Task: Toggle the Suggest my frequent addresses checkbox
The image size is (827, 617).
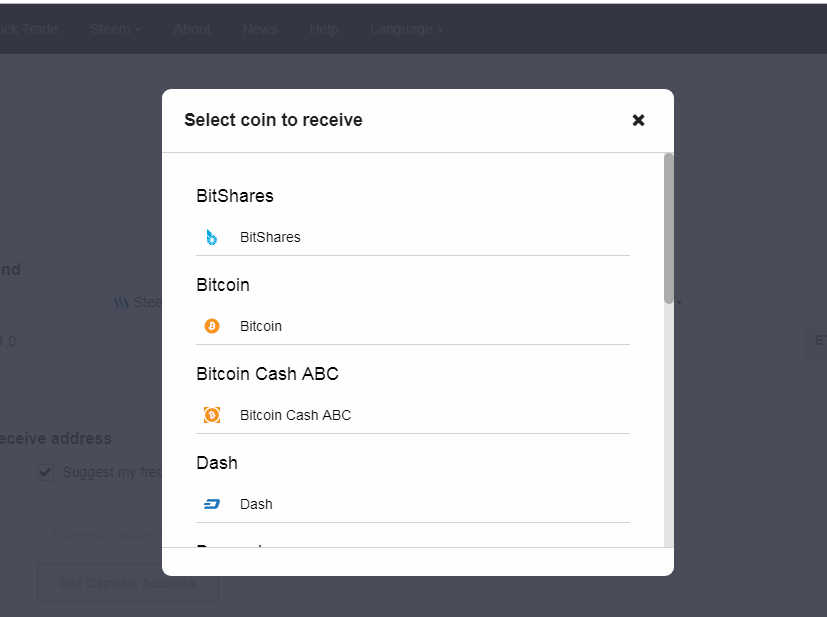Action: (x=45, y=473)
